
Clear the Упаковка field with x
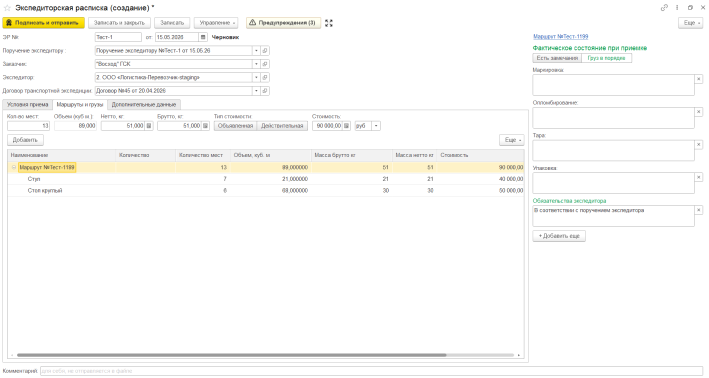pyautogui.click(x=699, y=177)
